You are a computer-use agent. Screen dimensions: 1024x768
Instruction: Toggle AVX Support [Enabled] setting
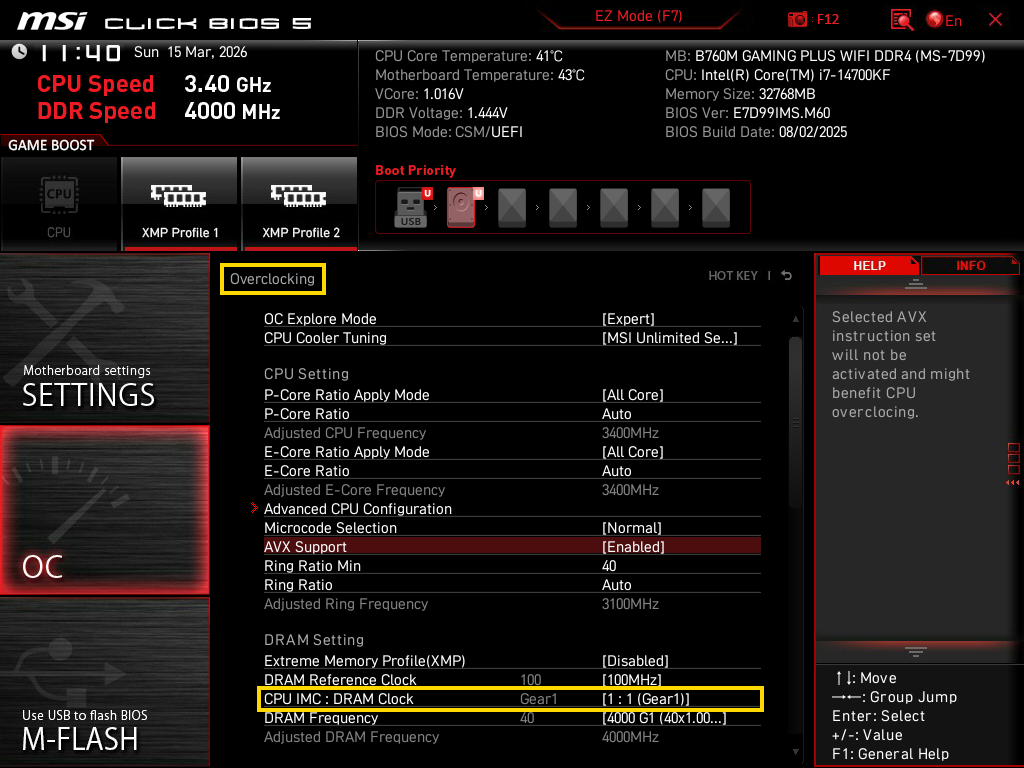[x=512, y=547]
